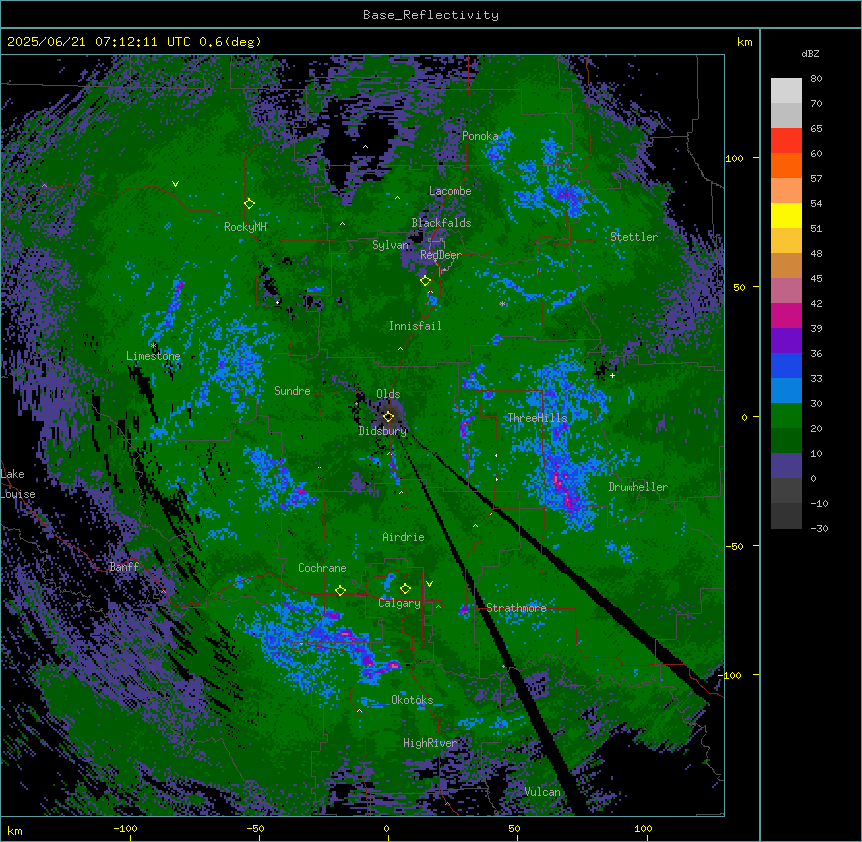Click the Banff label

(124, 567)
